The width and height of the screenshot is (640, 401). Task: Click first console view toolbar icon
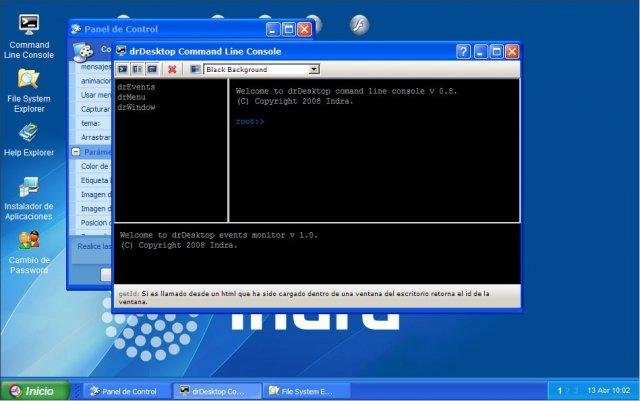(122, 69)
